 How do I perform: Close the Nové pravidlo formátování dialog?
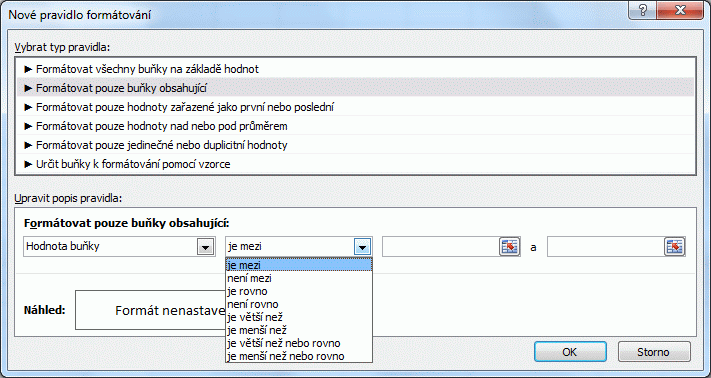tap(680, 11)
